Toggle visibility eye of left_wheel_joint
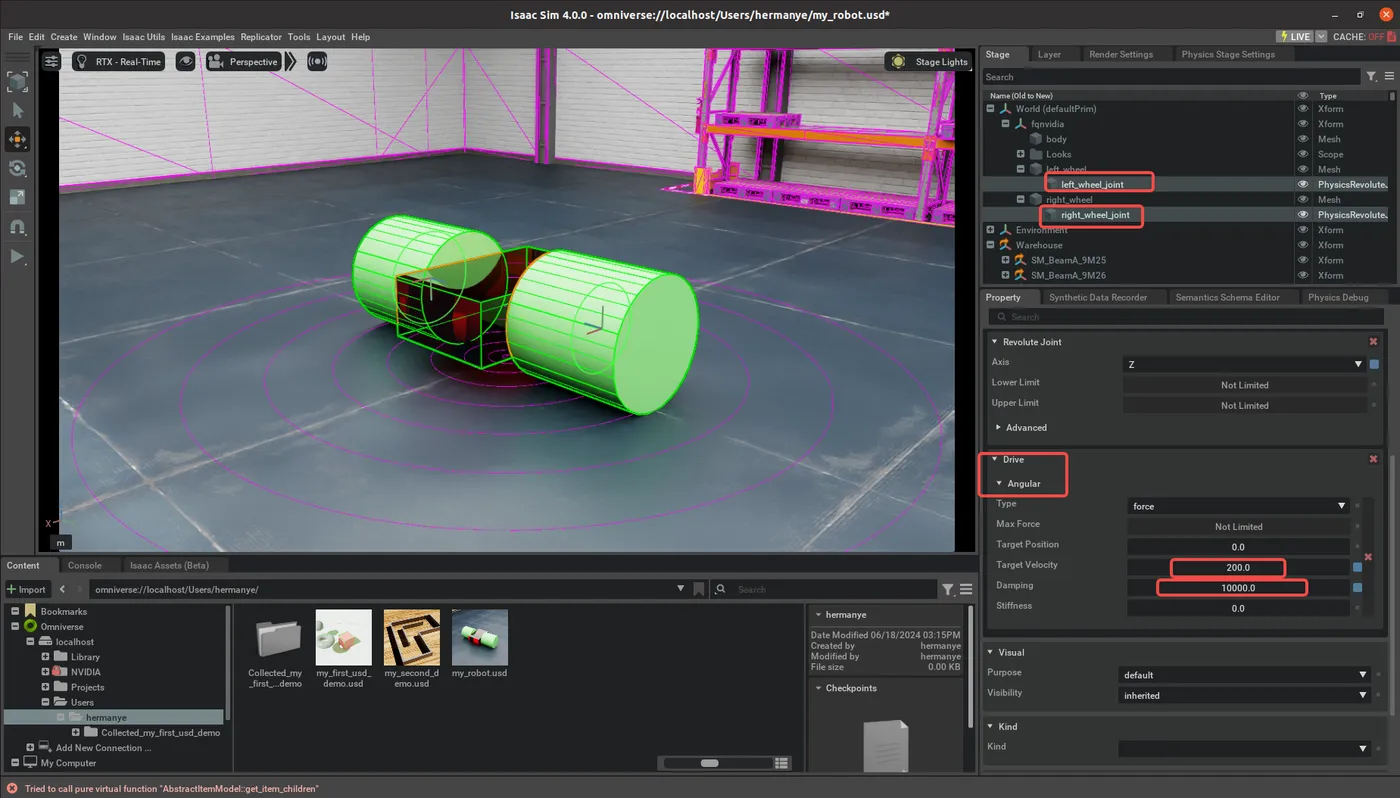This screenshot has width=1400, height=798. [1302, 184]
